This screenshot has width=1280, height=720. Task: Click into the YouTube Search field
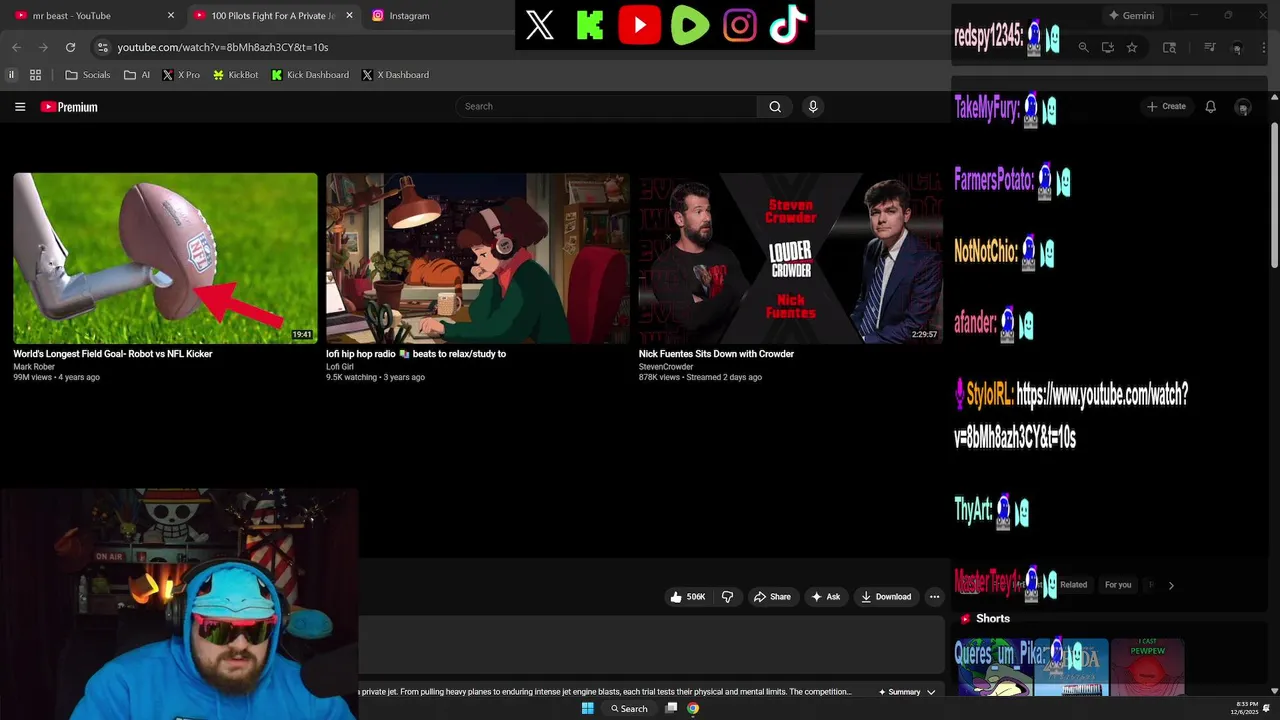click(x=607, y=106)
